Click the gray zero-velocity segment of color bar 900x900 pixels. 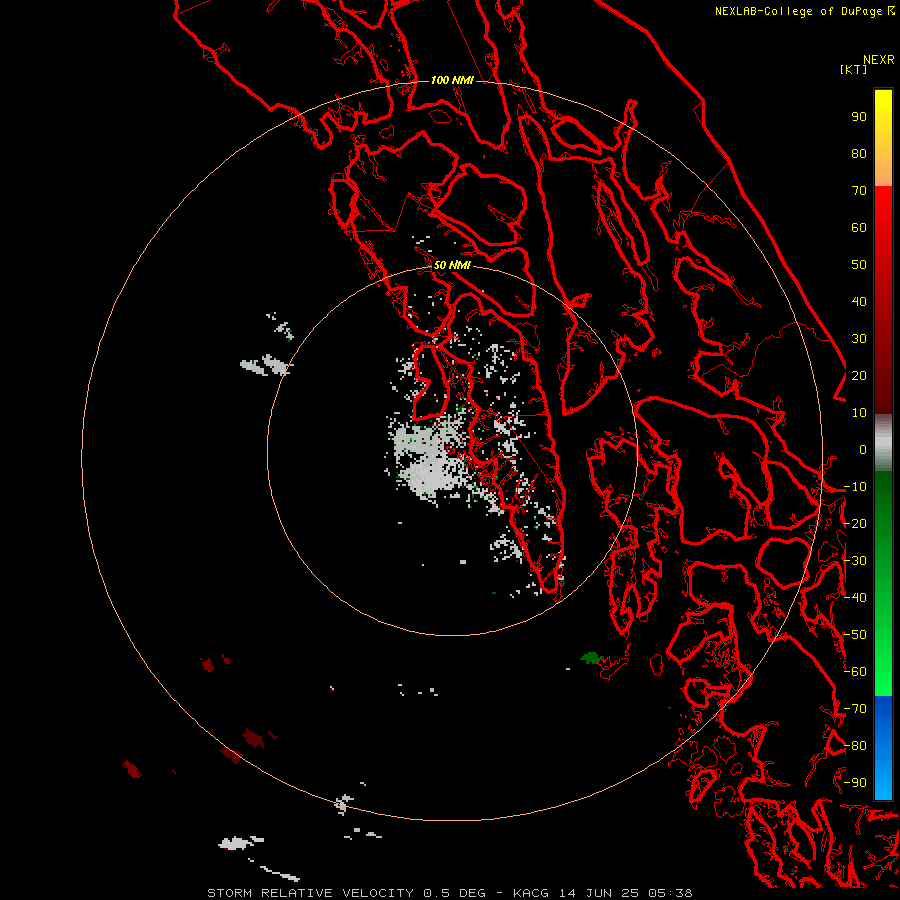click(x=883, y=443)
